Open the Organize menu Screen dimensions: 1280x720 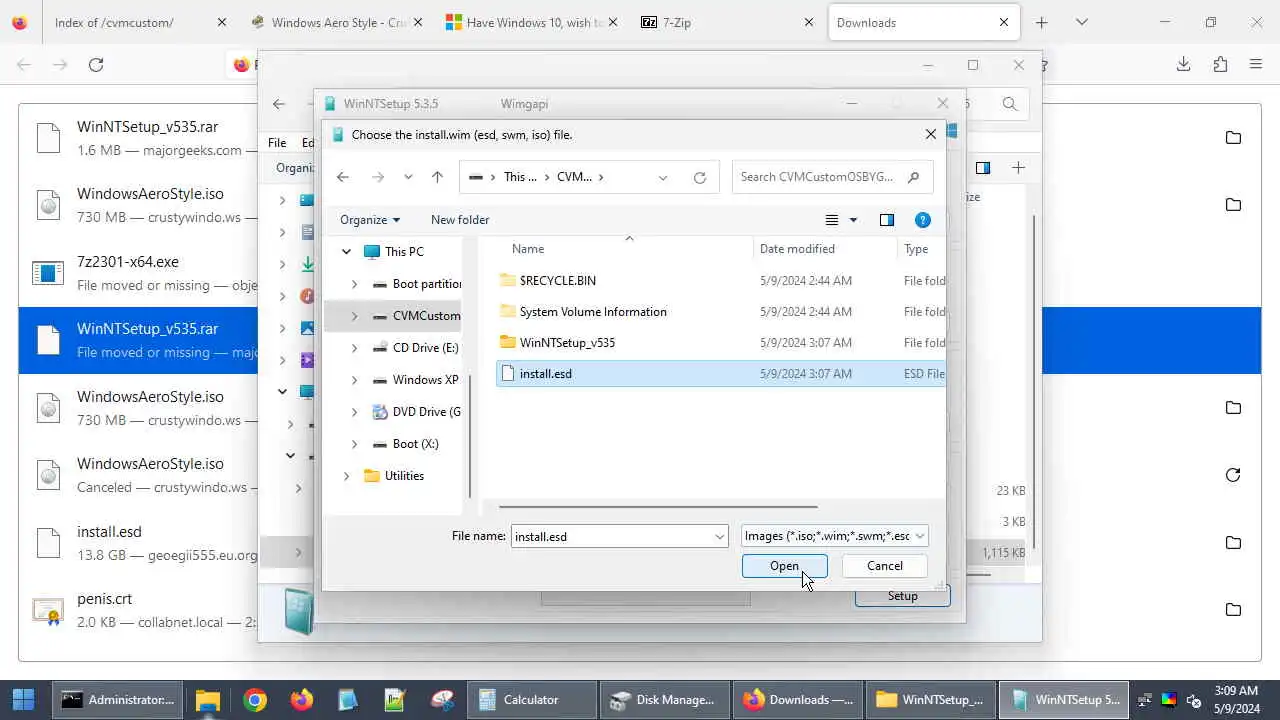click(x=370, y=220)
